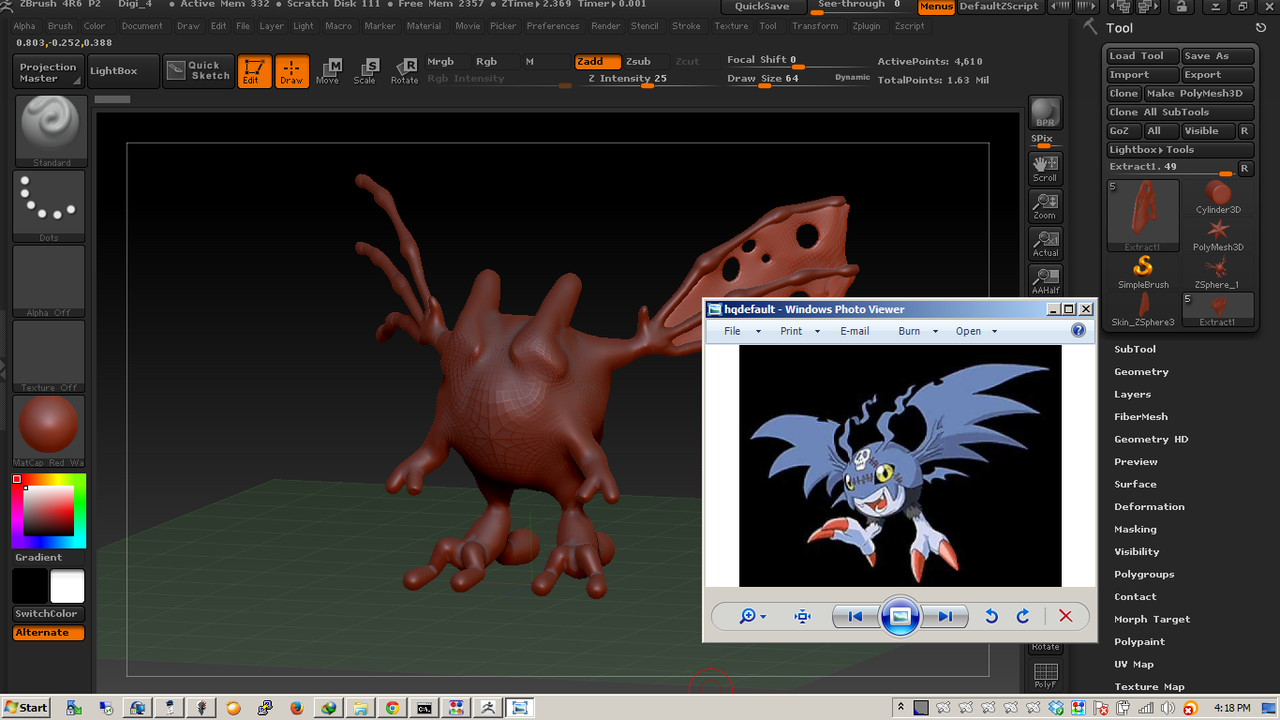Select the PolyMesh3D star tool
The width and height of the screenshot is (1280, 720).
pos(1218,235)
